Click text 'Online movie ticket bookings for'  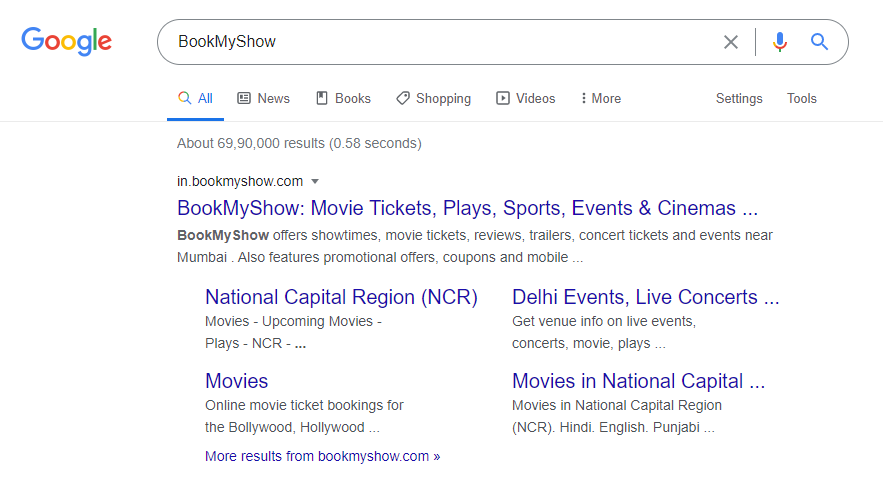tap(304, 406)
